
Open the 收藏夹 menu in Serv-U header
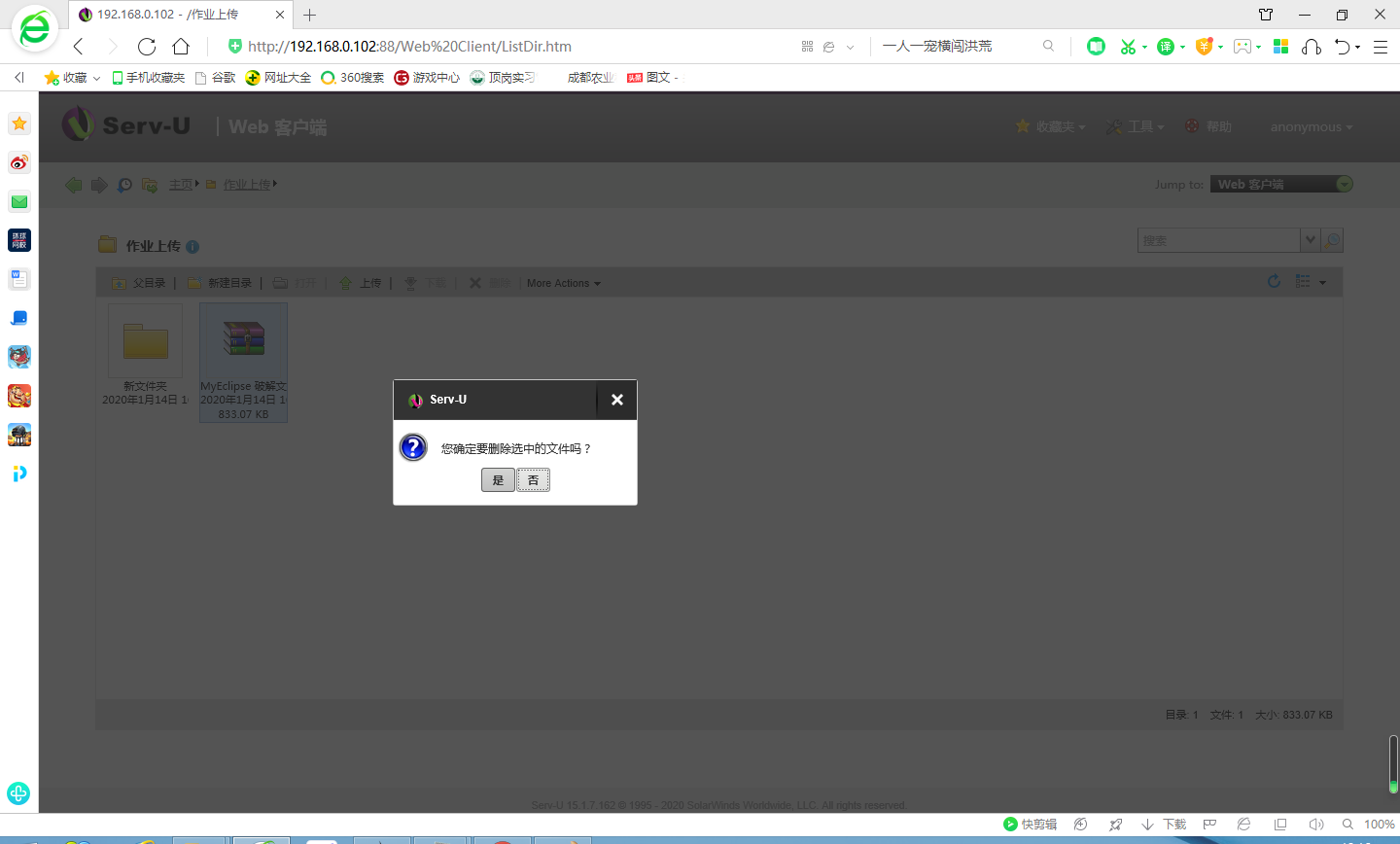[1051, 126]
